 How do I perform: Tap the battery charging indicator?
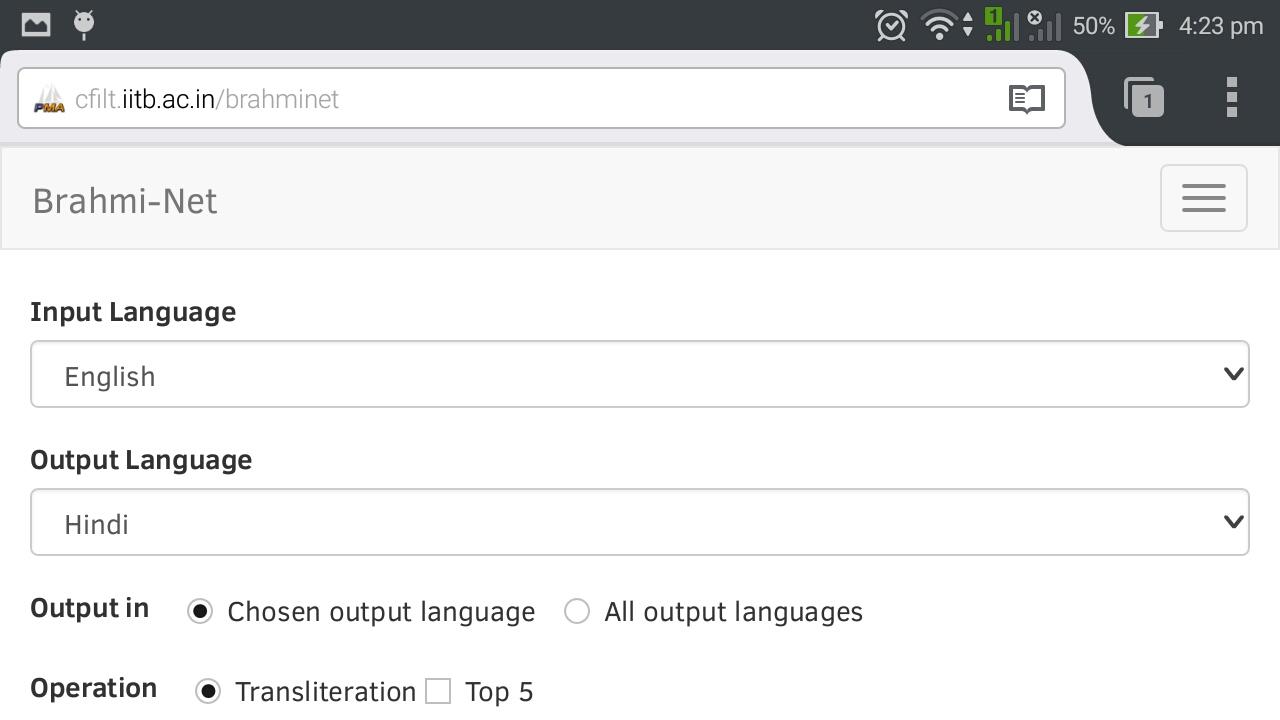tap(1144, 25)
